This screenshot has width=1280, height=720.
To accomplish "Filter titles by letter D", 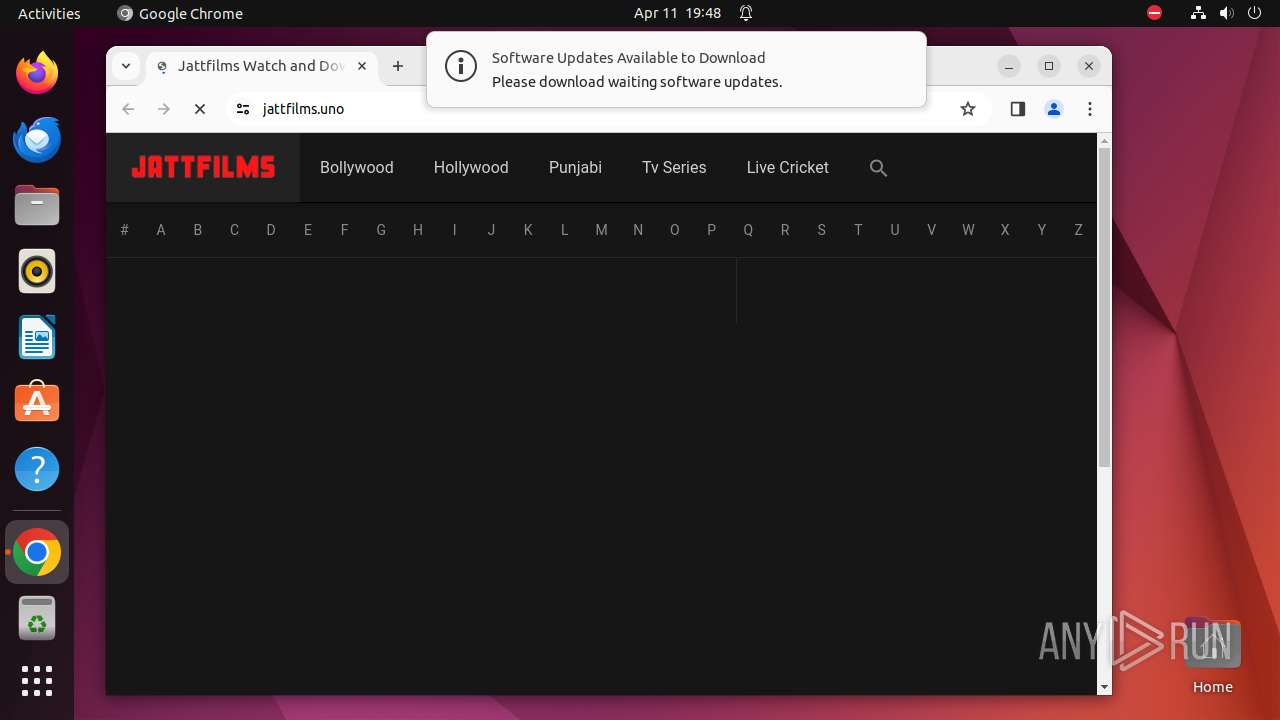I will (x=271, y=230).
